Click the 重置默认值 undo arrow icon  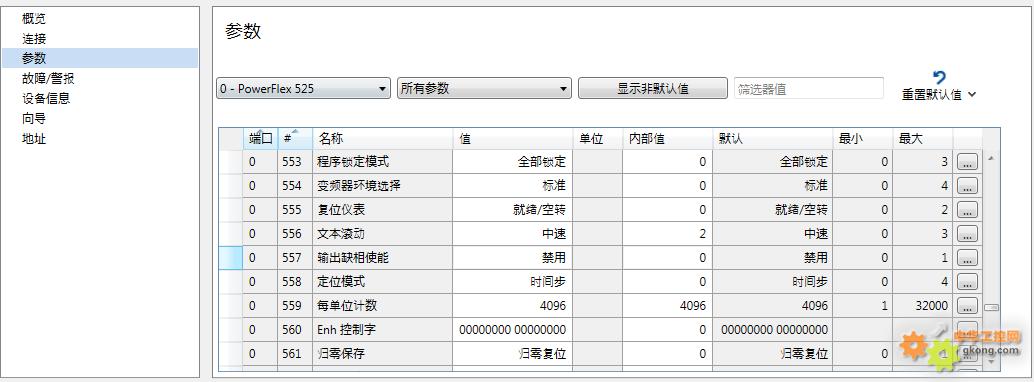[940, 78]
